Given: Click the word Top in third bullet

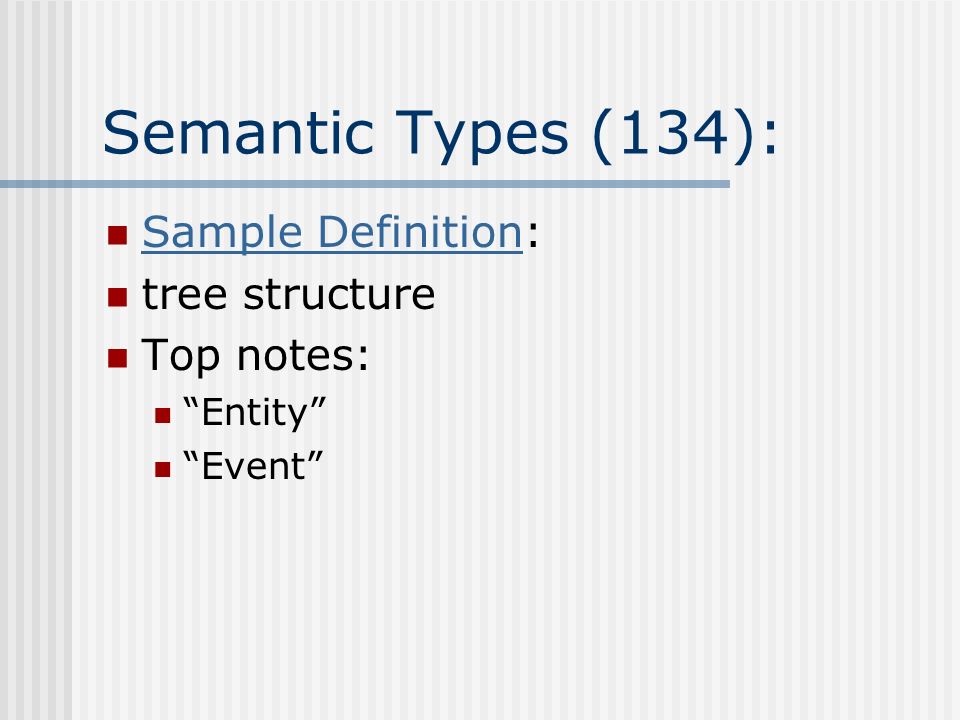Looking at the screenshot, I should click(x=180, y=356).
